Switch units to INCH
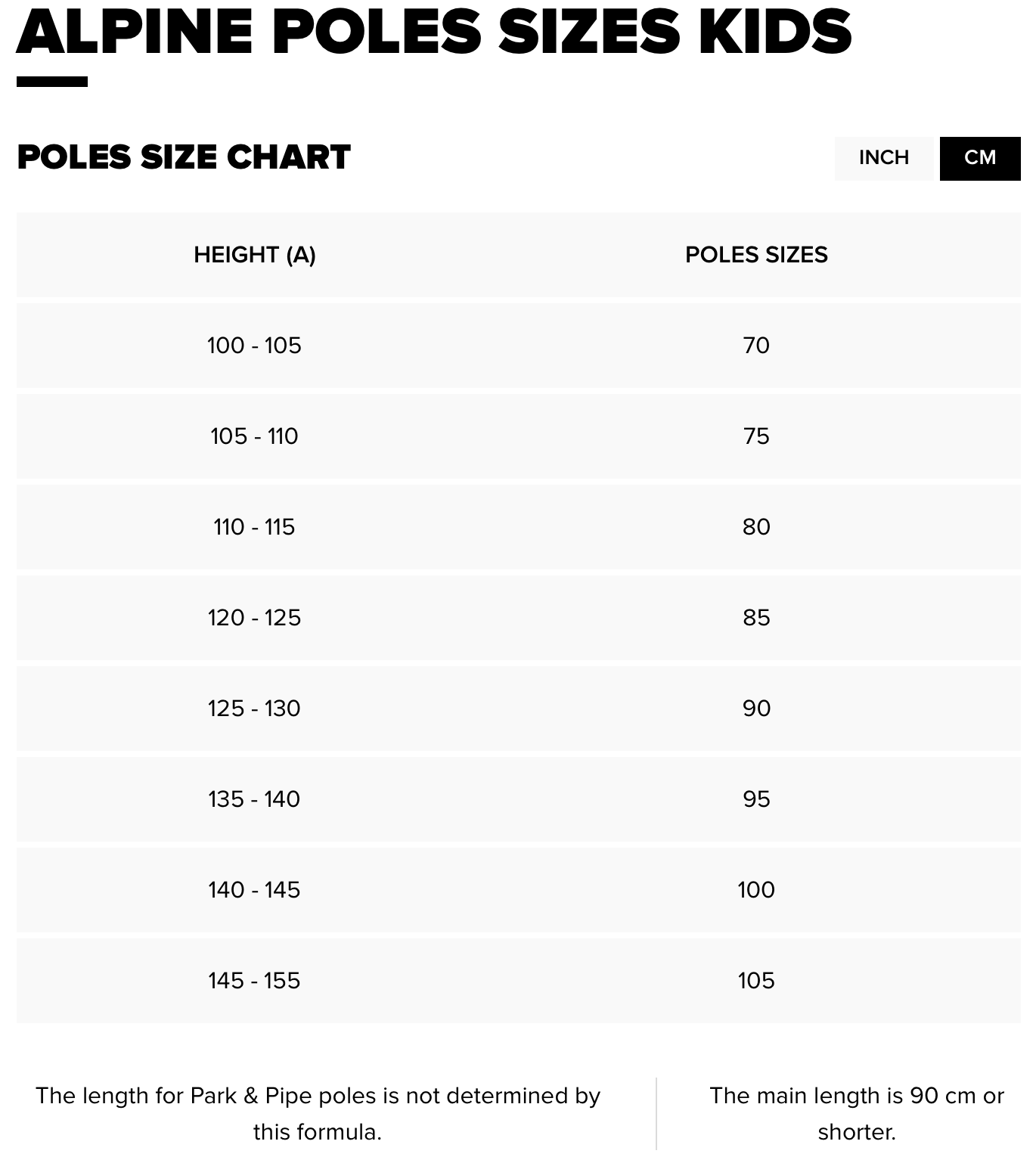The image size is (1036, 1163). coord(883,157)
